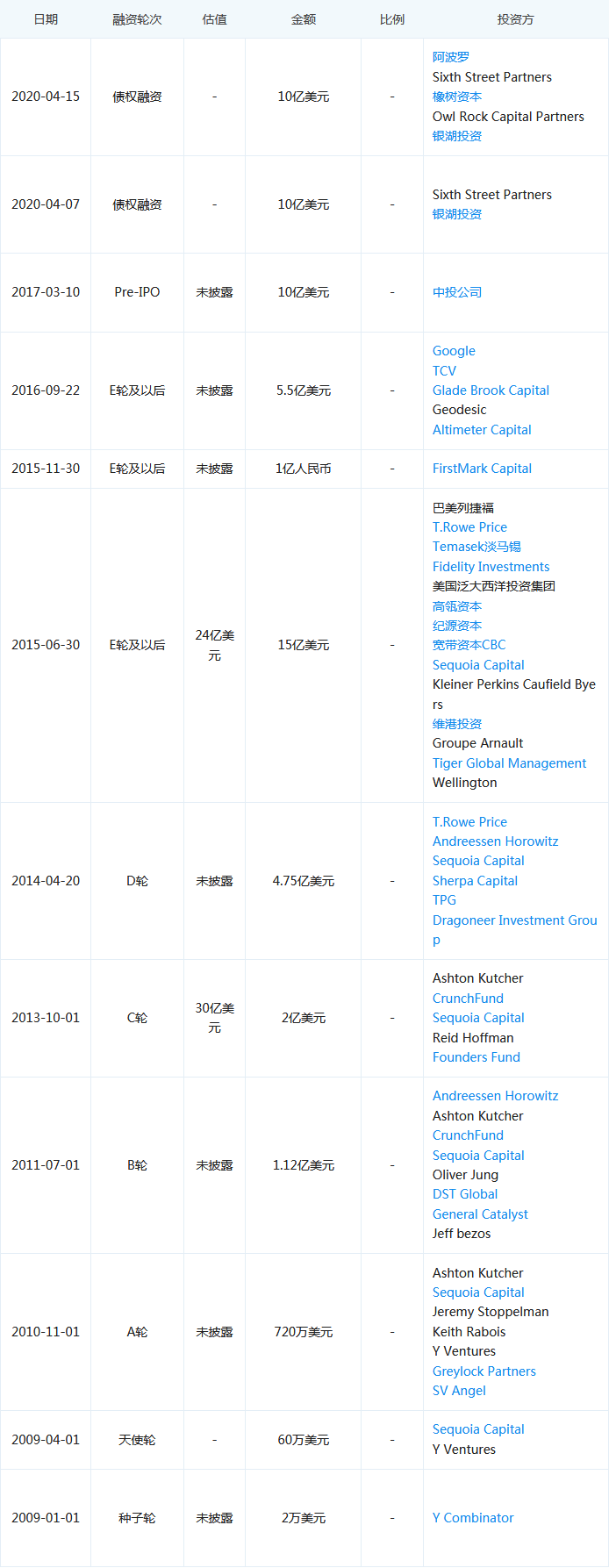Open the Google investor link

coord(454,351)
